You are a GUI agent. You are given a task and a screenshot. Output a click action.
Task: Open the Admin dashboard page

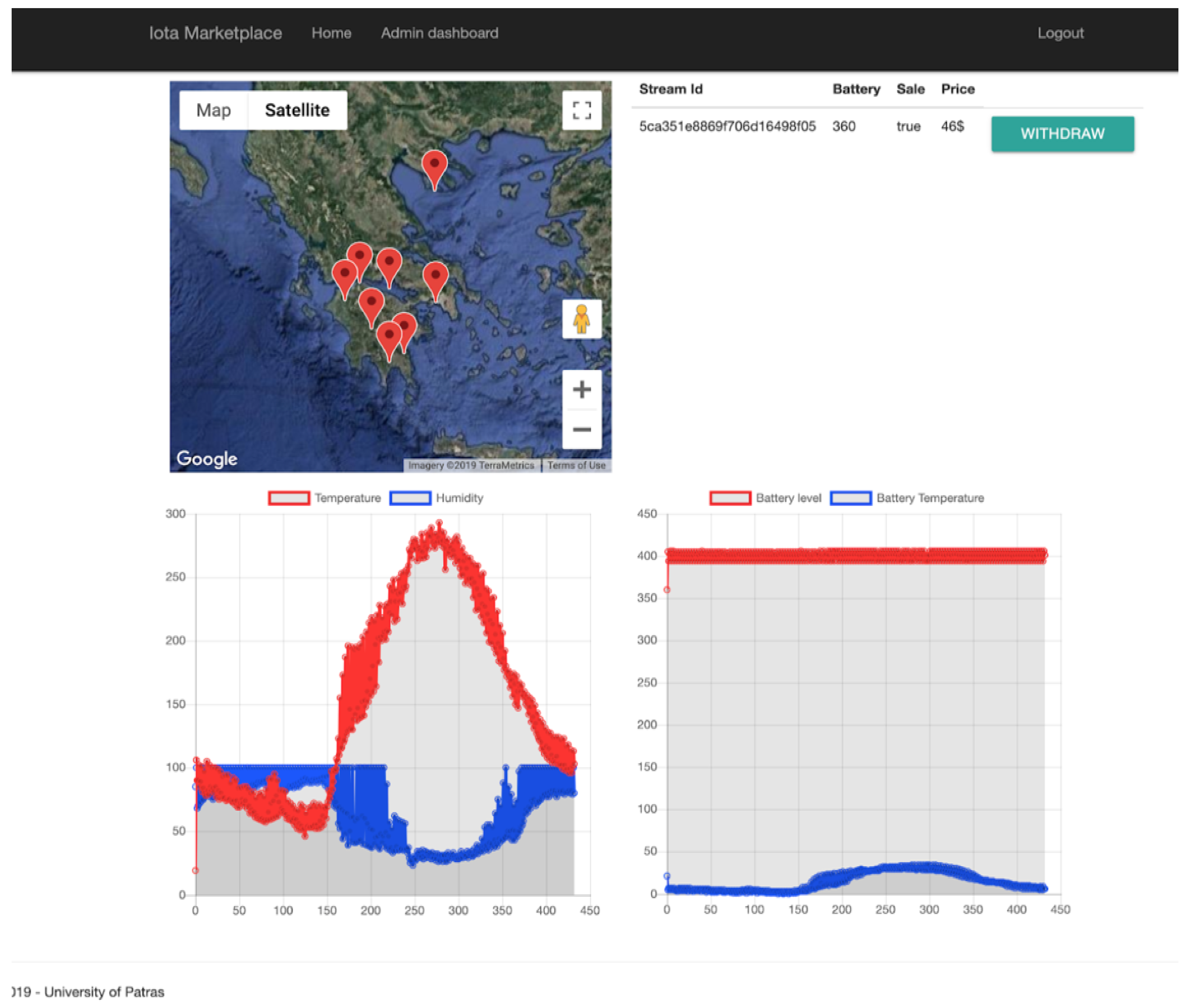tap(439, 33)
